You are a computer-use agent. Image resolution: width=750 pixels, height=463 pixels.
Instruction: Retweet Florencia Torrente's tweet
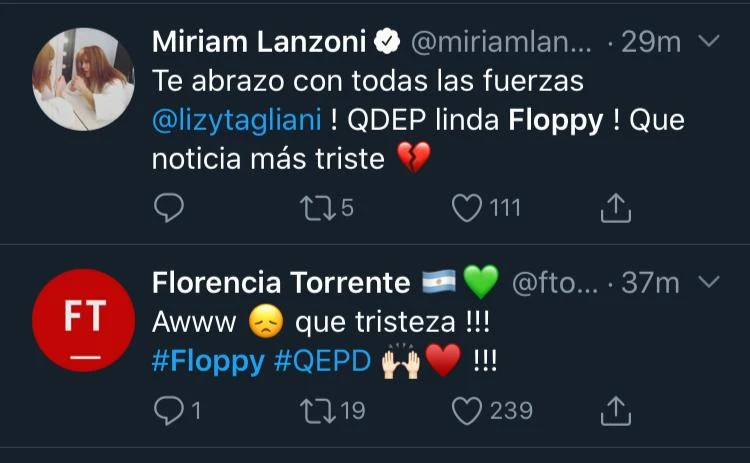point(317,410)
